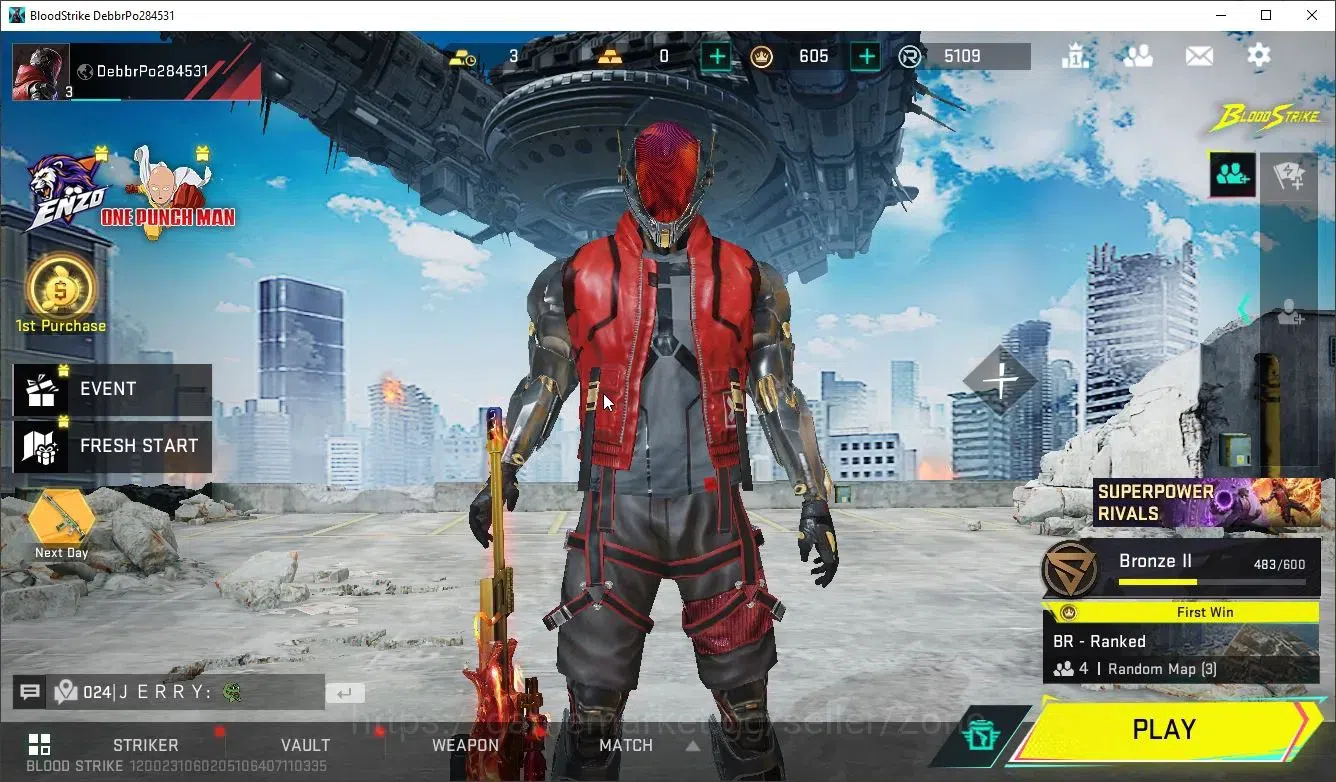Open the SUPERPOWER RIVALS banner
This screenshot has height=782, width=1336.
tap(1206, 502)
